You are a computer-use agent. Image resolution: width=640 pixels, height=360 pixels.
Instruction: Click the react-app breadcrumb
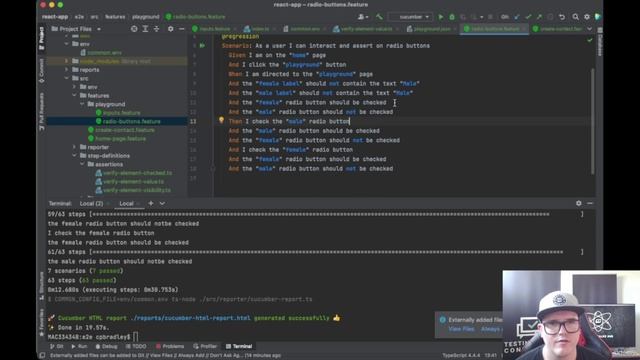click(55, 17)
